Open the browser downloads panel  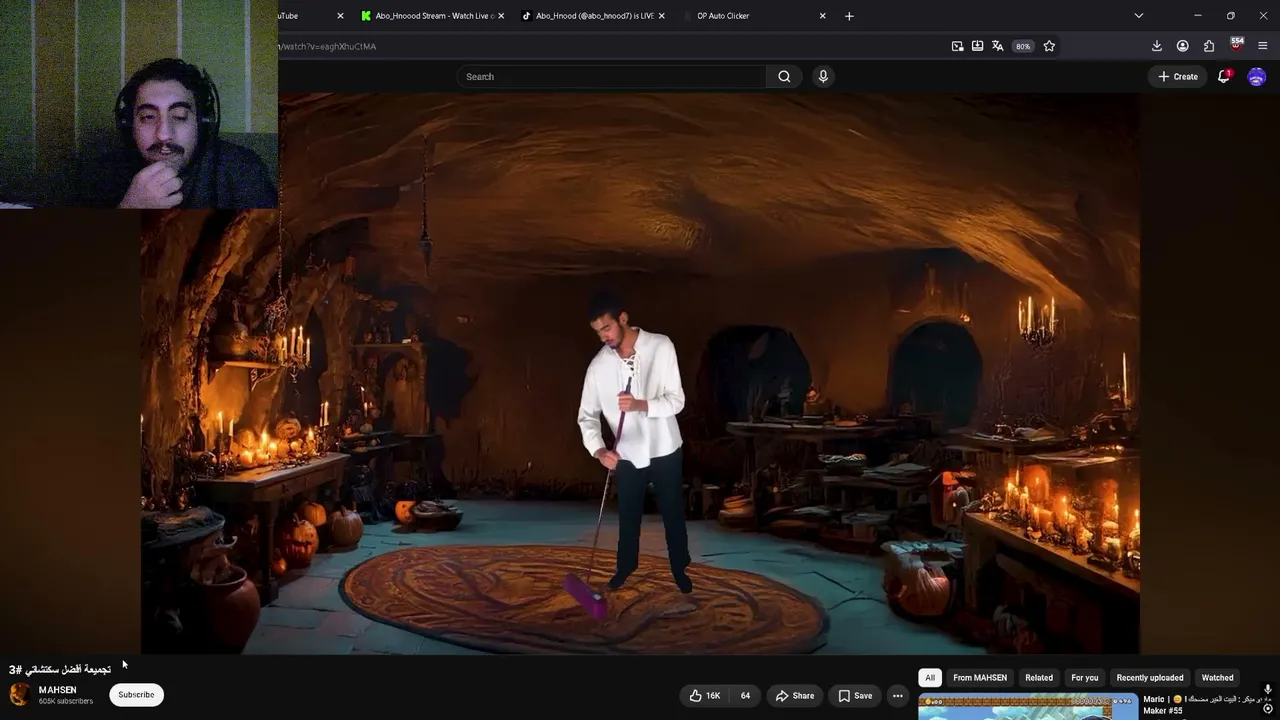click(x=1157, y=46)
